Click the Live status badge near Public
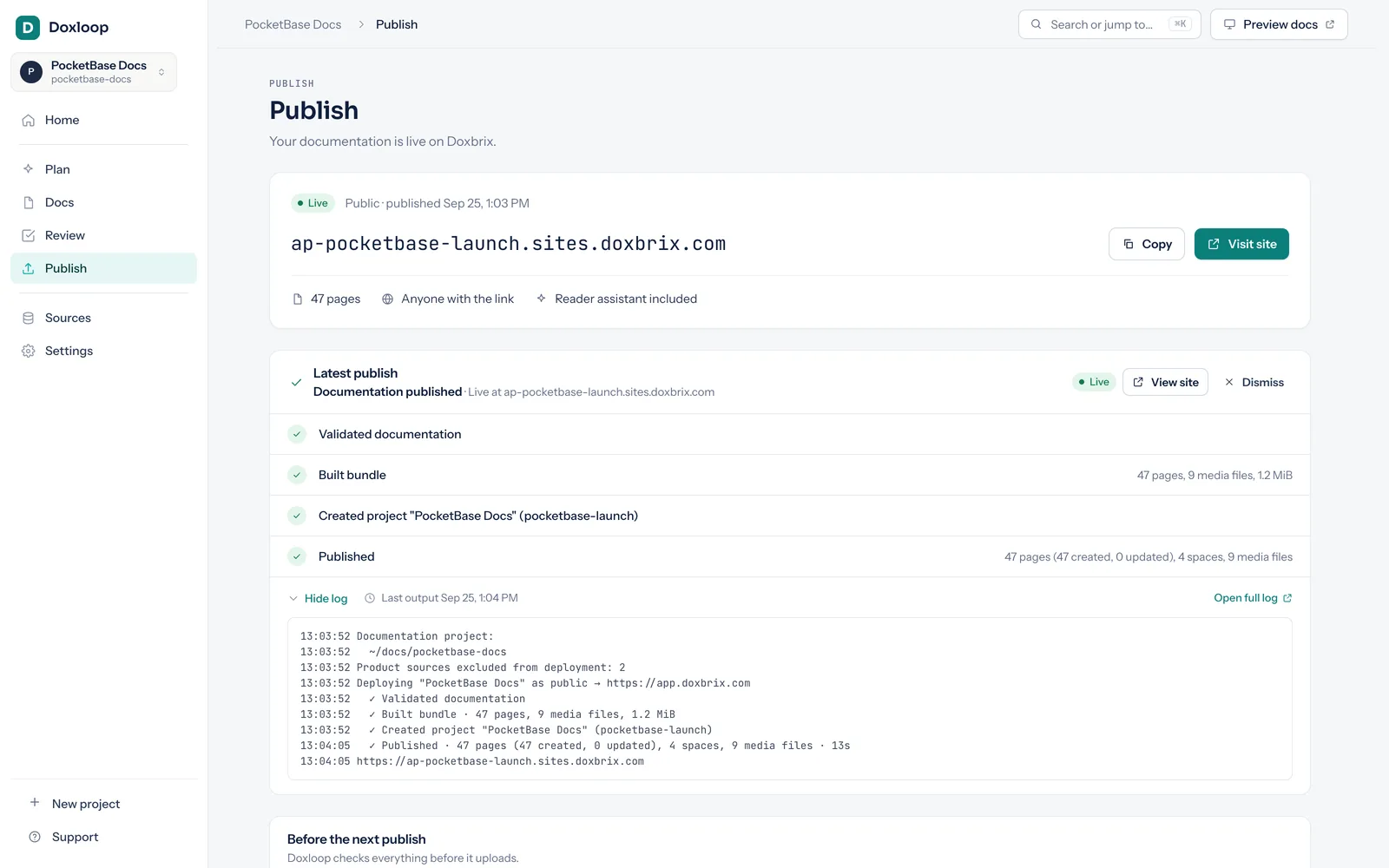Image resolution: width=1389 pixels, height=868 pixels. point(313,203)
